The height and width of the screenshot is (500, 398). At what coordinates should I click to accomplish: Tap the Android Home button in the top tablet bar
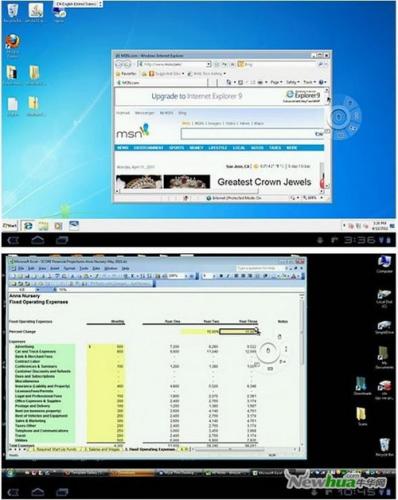[37, 240]
